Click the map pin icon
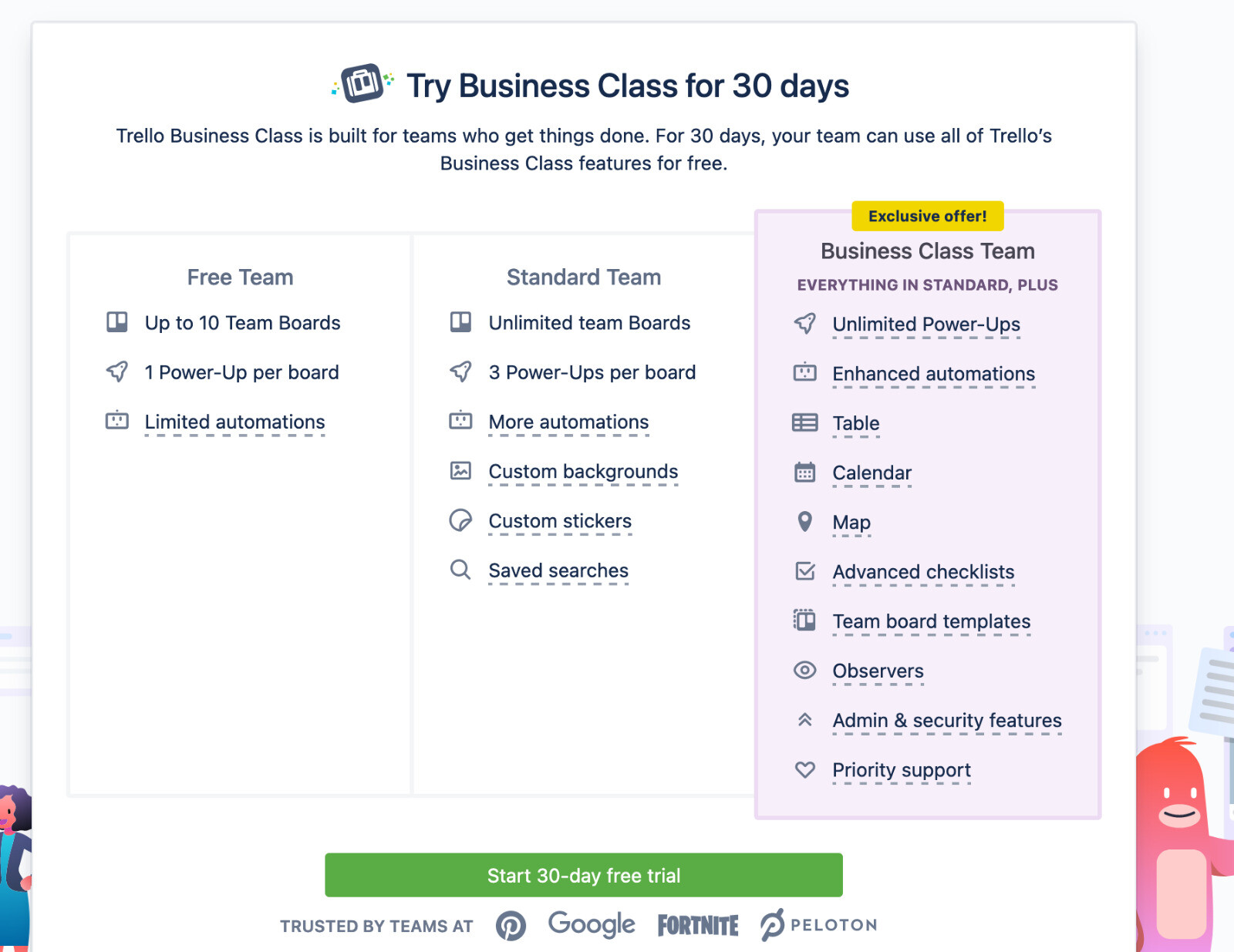Screen dimensions: 1234x952 (804, 522)
